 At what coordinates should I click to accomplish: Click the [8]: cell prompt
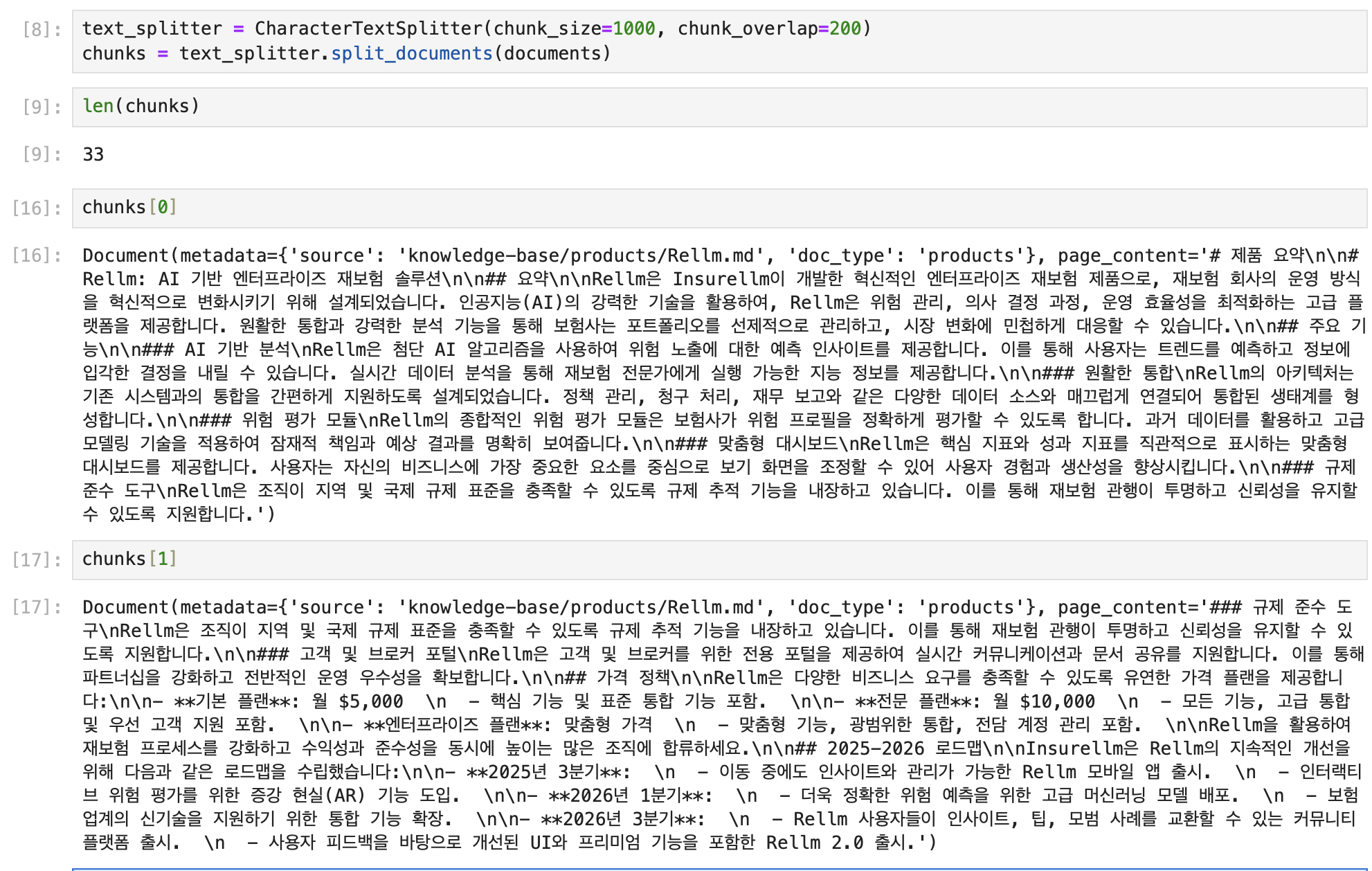42,29
